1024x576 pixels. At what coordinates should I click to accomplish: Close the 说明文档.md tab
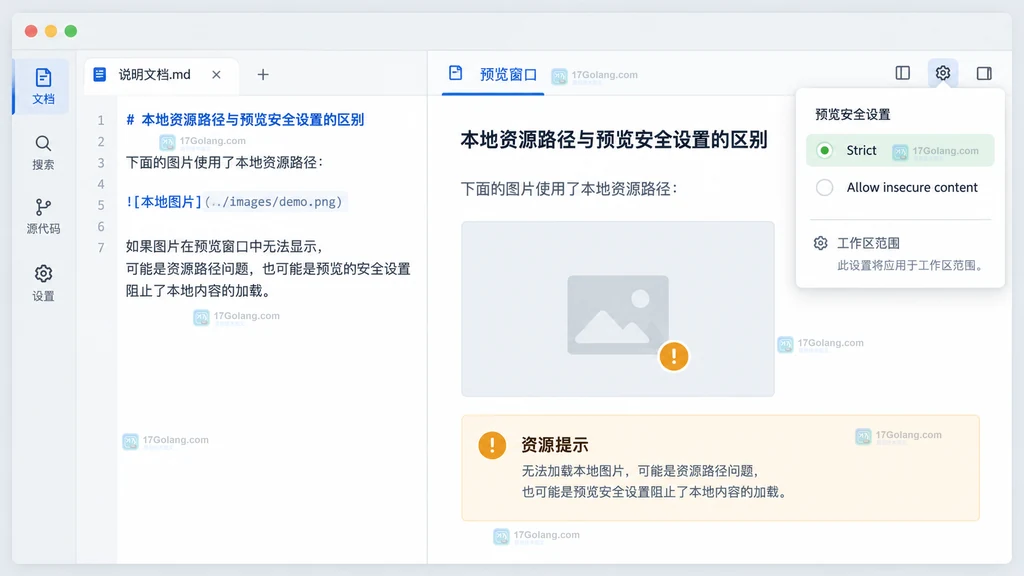pos(216,74)
